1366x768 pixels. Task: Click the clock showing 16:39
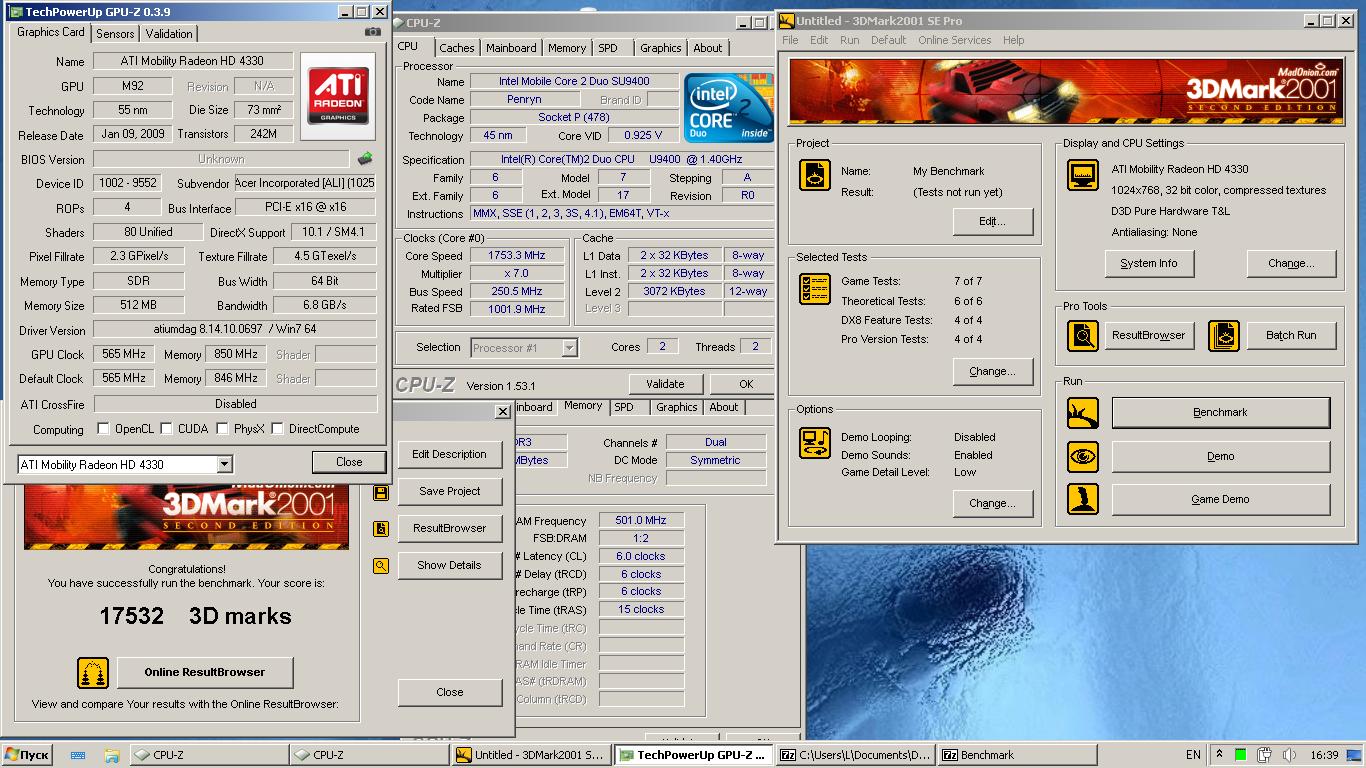(x=1324, y=755)
